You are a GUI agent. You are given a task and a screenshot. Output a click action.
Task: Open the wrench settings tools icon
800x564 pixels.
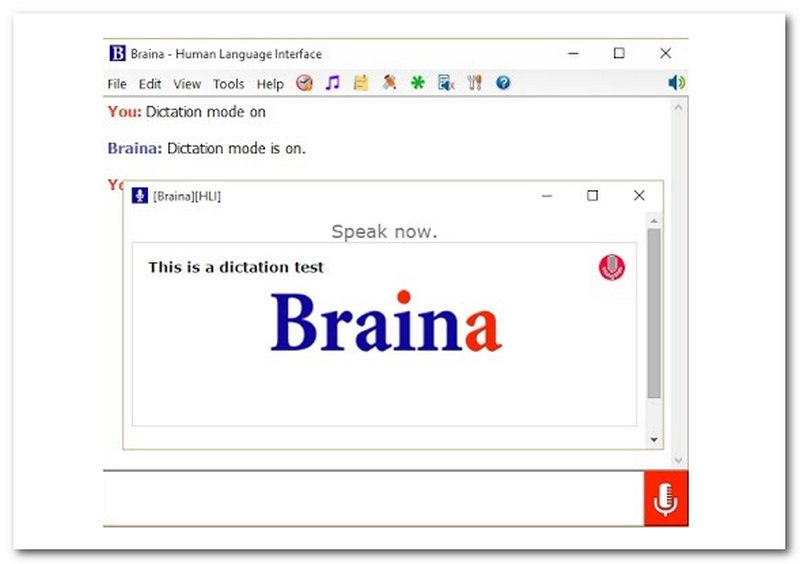[474, 83]
